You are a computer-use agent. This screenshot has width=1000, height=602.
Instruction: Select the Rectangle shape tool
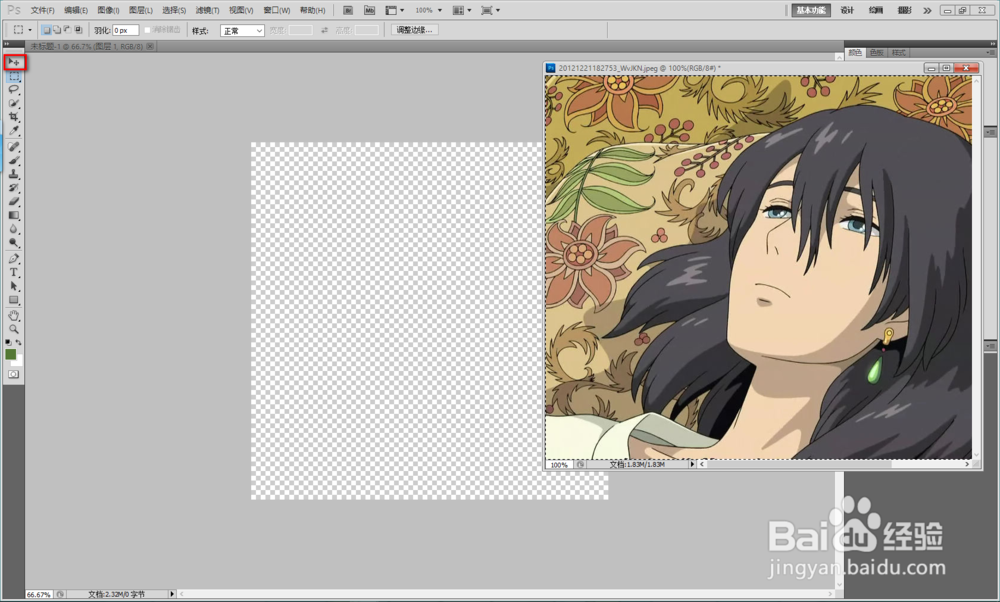pos(14,300)
